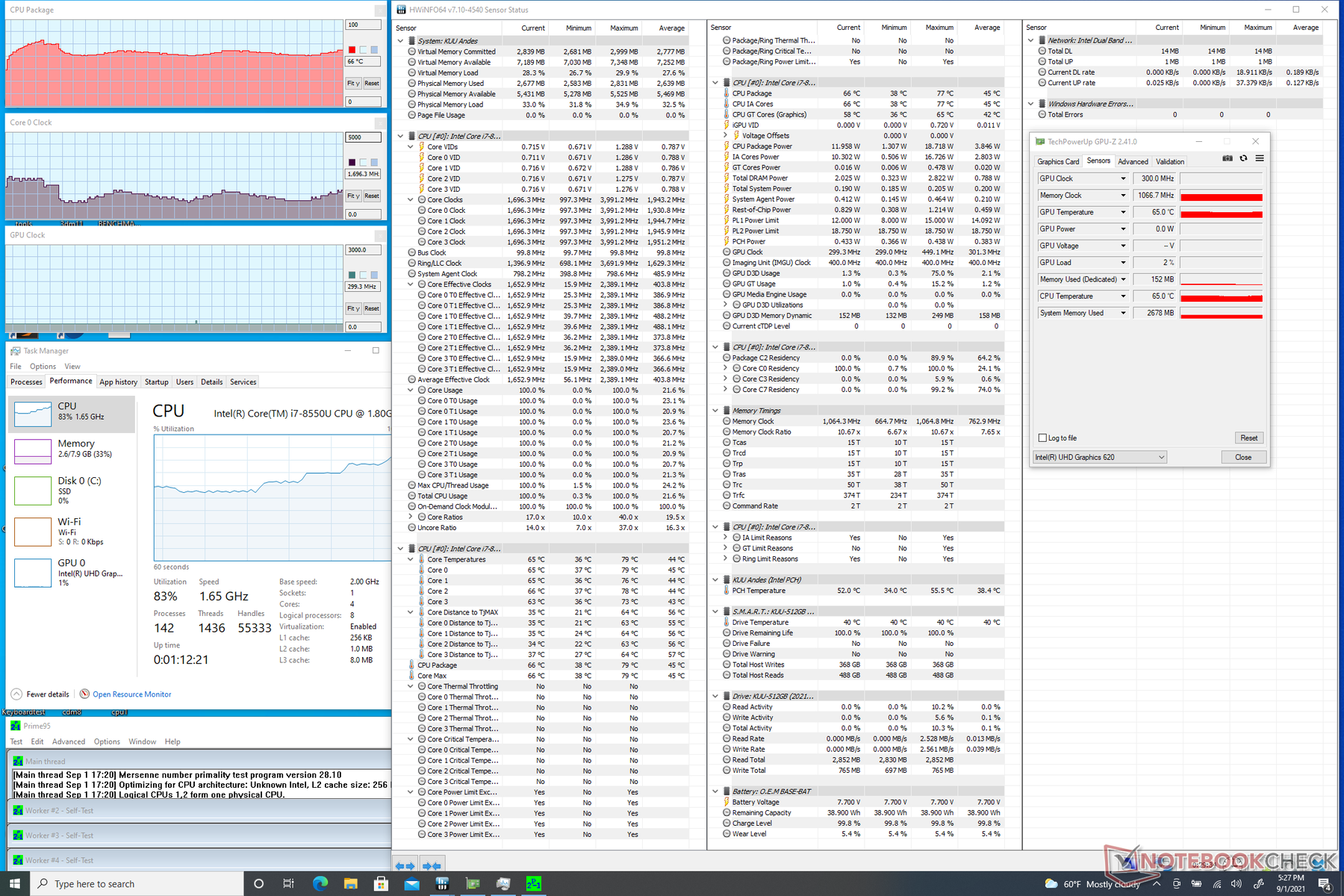Screen dimensions: 1344x896
Task: Open Cortana circle icon on taskbar
Action: pos(258,883)
